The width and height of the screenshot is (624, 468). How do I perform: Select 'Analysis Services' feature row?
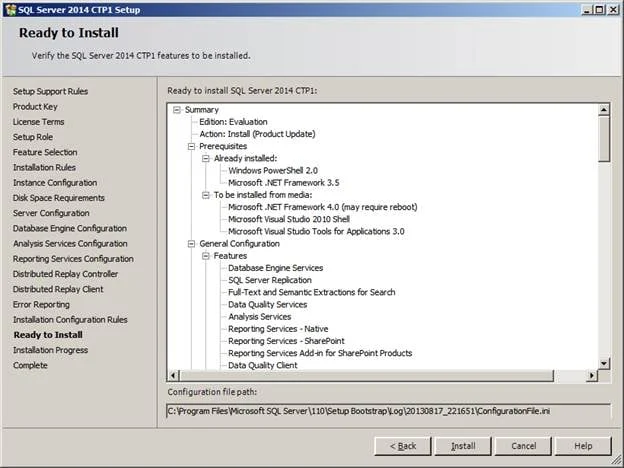(259, 317)
